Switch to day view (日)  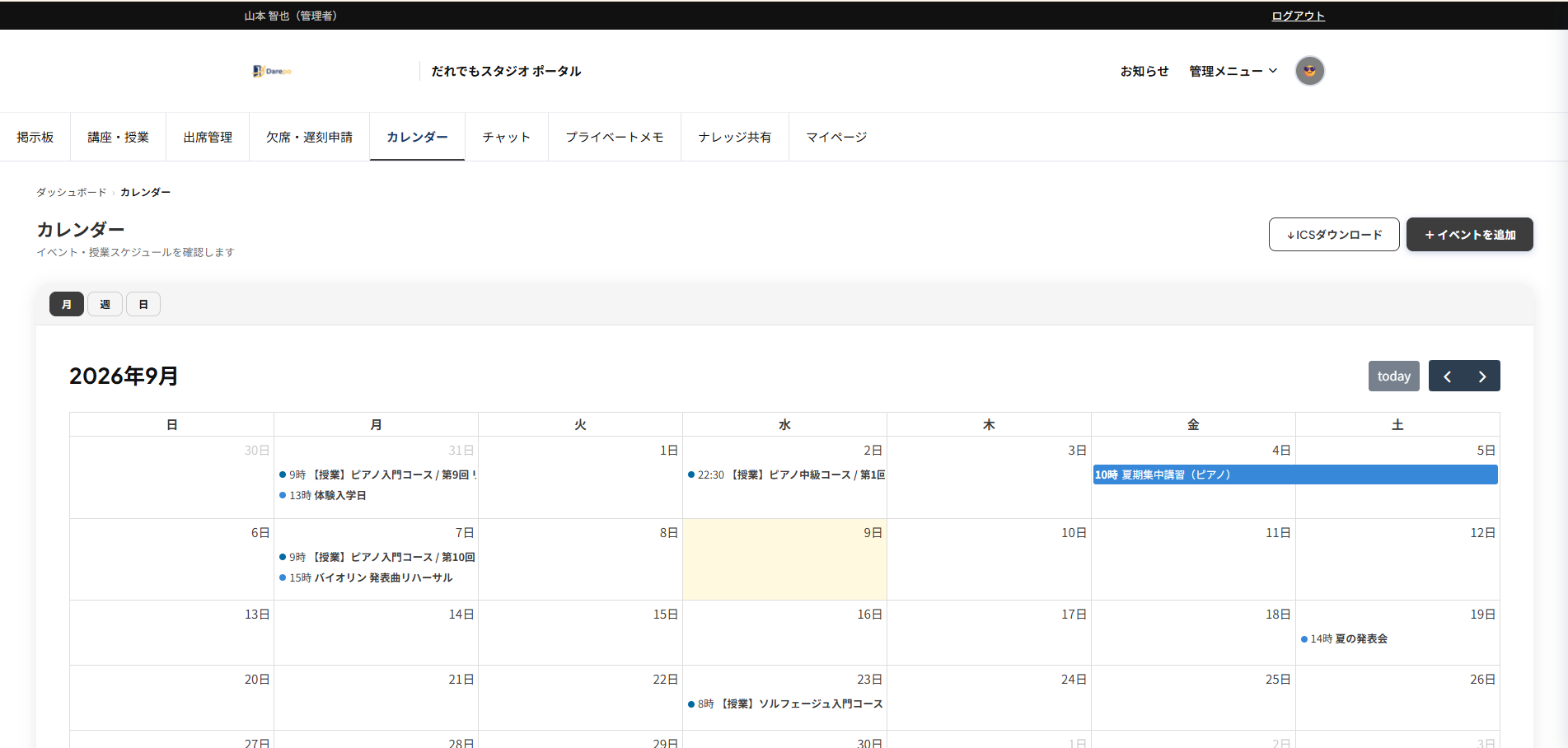coord(143,304)
